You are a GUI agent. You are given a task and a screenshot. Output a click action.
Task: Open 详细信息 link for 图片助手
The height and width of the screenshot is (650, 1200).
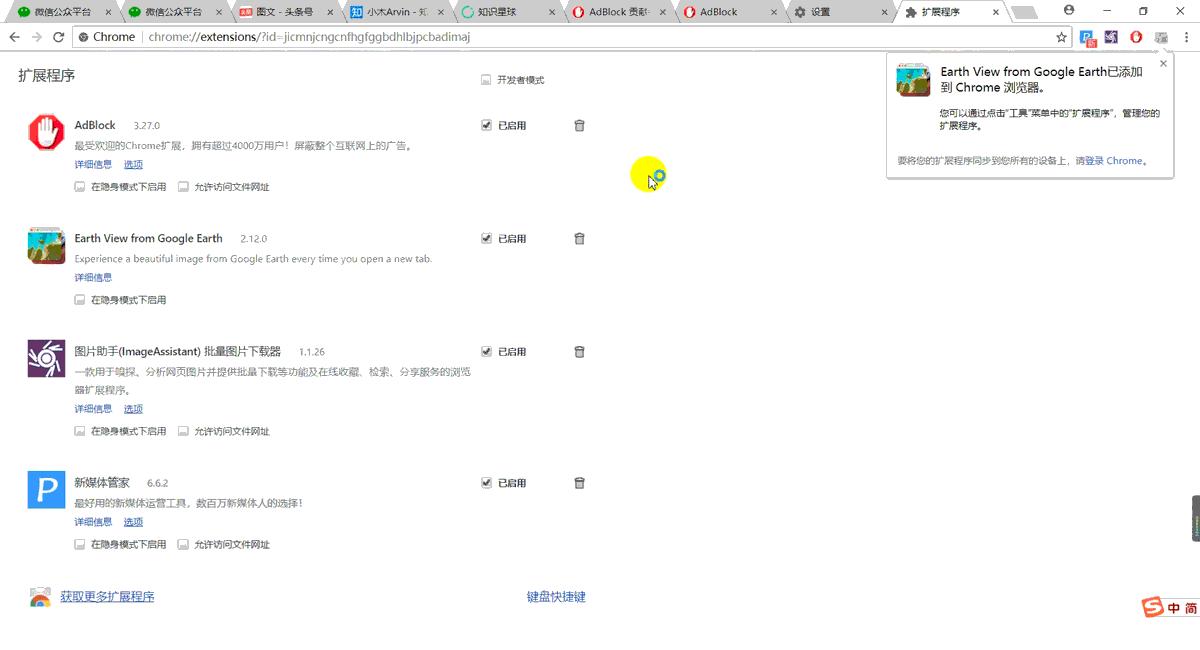click(x=93, y=409)
